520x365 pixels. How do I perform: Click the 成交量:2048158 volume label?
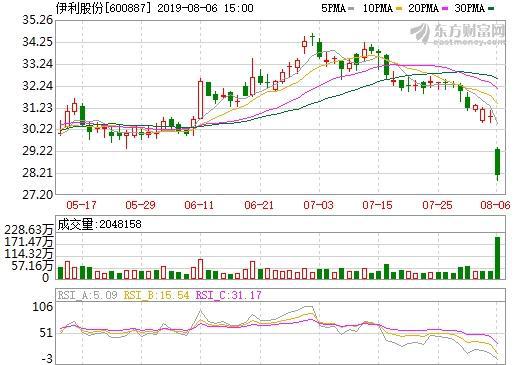pos(99,224)
